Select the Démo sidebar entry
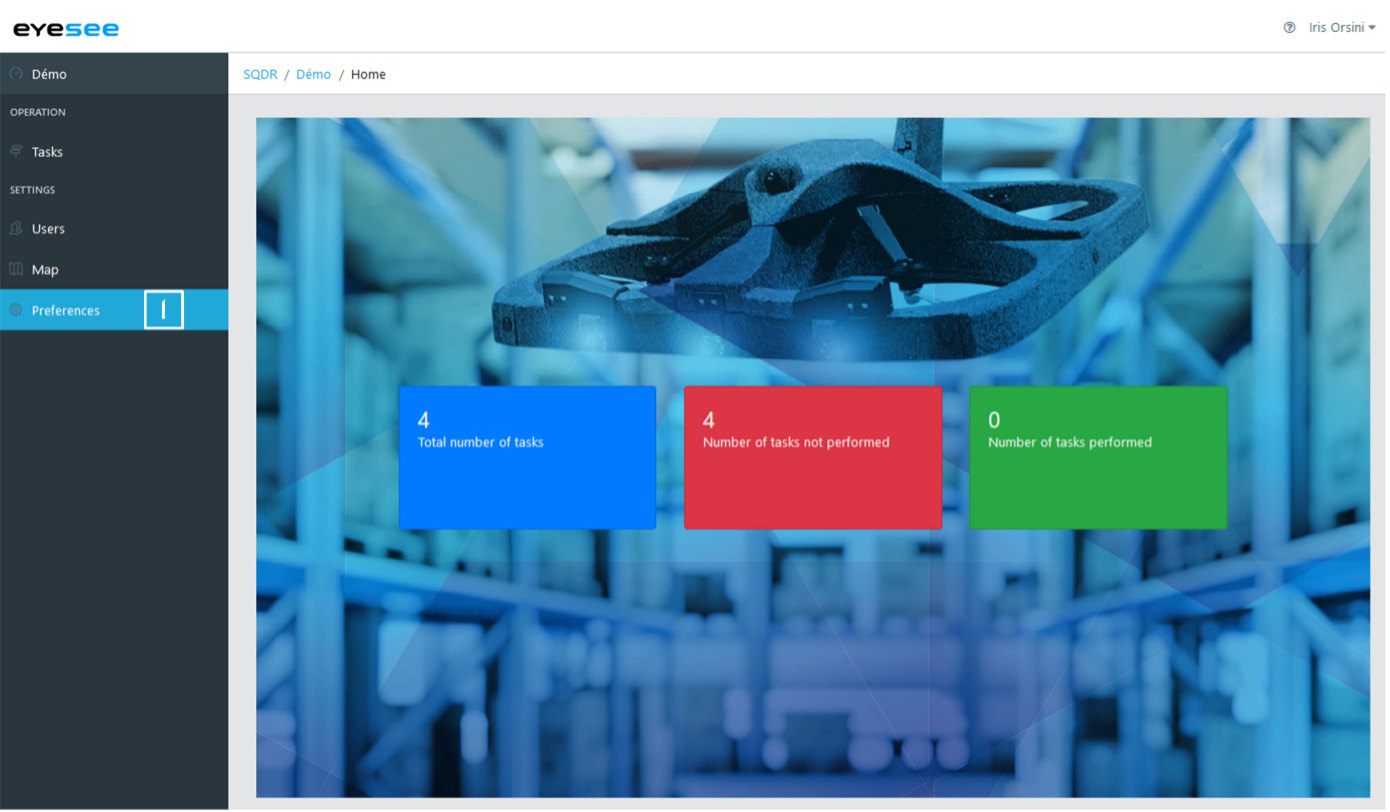This screenshot has width=1390, height=812. tap(114, 74)
